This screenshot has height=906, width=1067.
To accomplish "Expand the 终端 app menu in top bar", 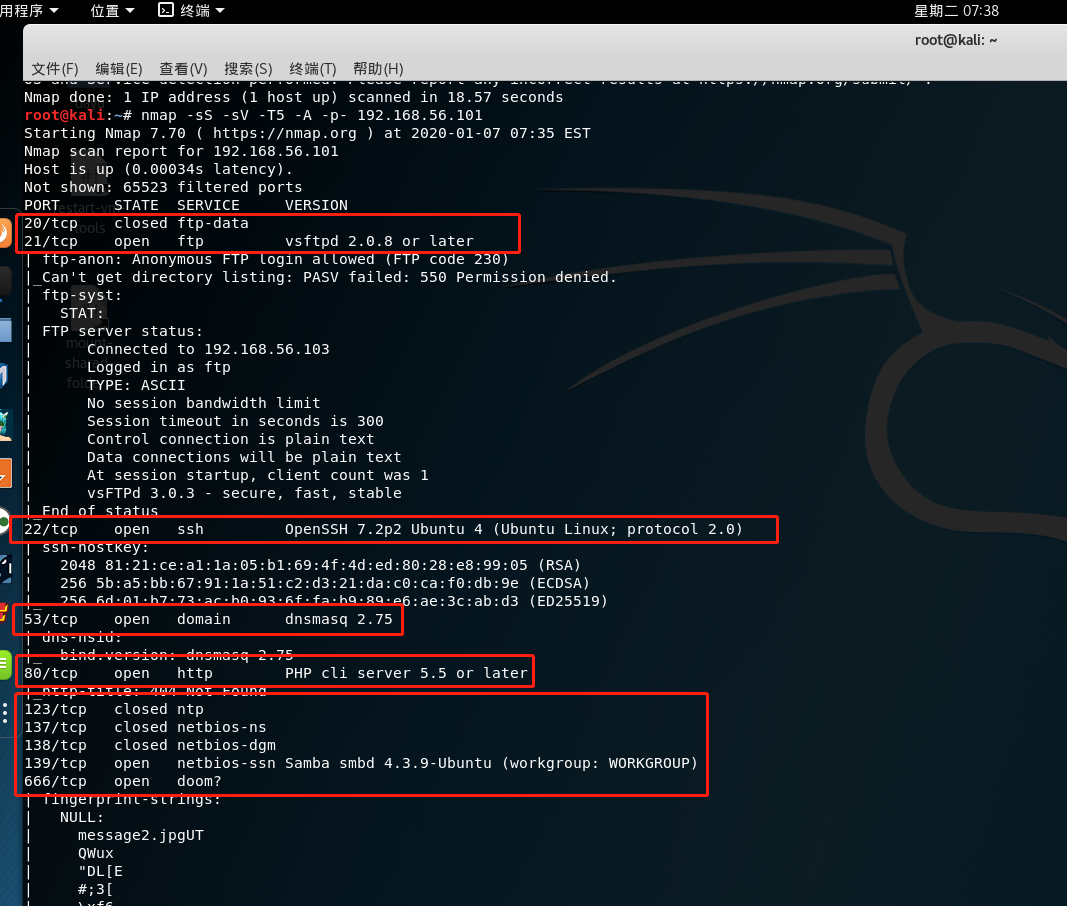I will tap(202, 11).
